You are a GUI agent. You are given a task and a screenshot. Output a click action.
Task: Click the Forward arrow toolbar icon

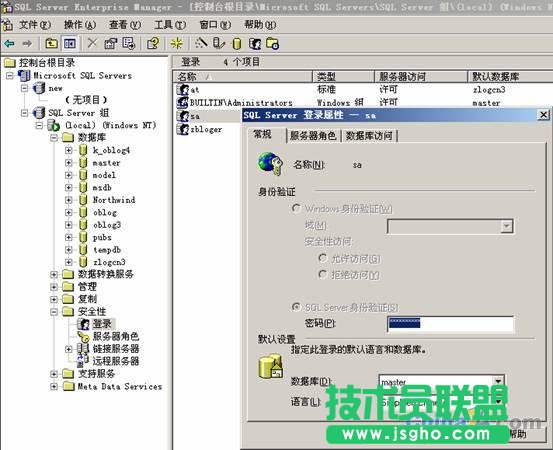(28, 44)
